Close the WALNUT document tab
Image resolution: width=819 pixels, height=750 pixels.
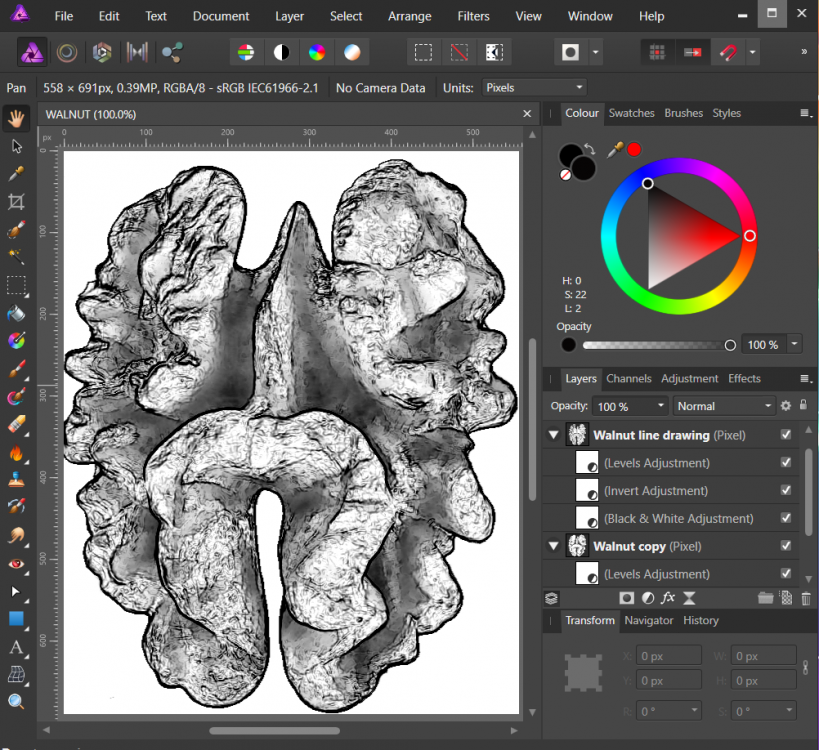pyautogui.click(x=527, y=115)
